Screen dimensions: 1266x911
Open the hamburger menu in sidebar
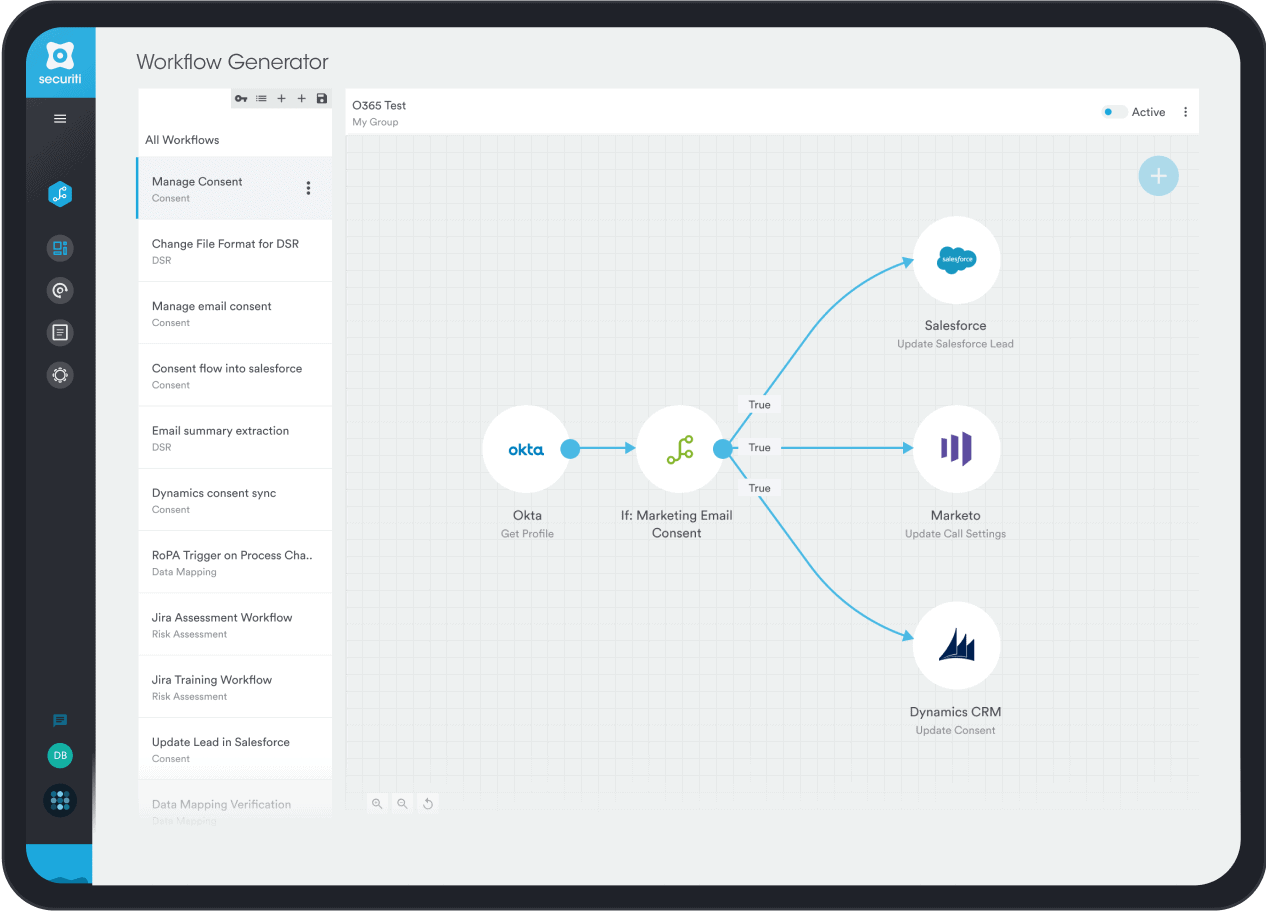tap(60, 119)
